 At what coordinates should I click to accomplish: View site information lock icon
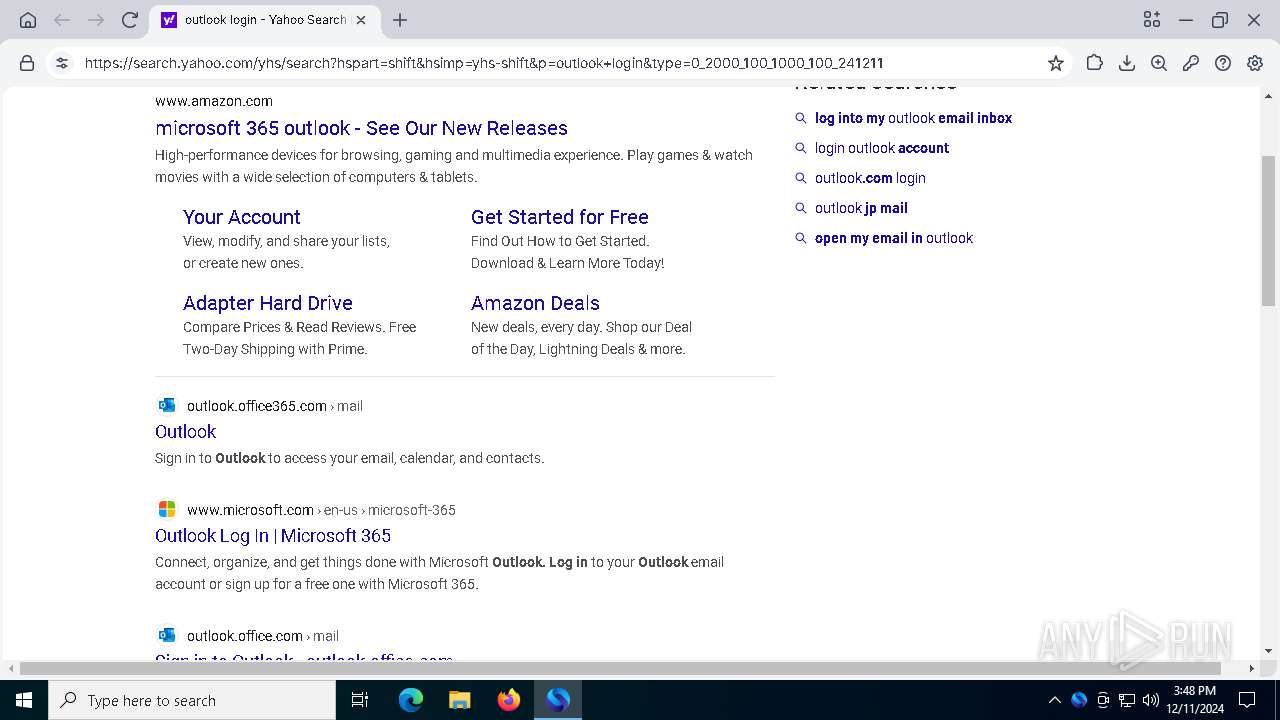[27, 63]
